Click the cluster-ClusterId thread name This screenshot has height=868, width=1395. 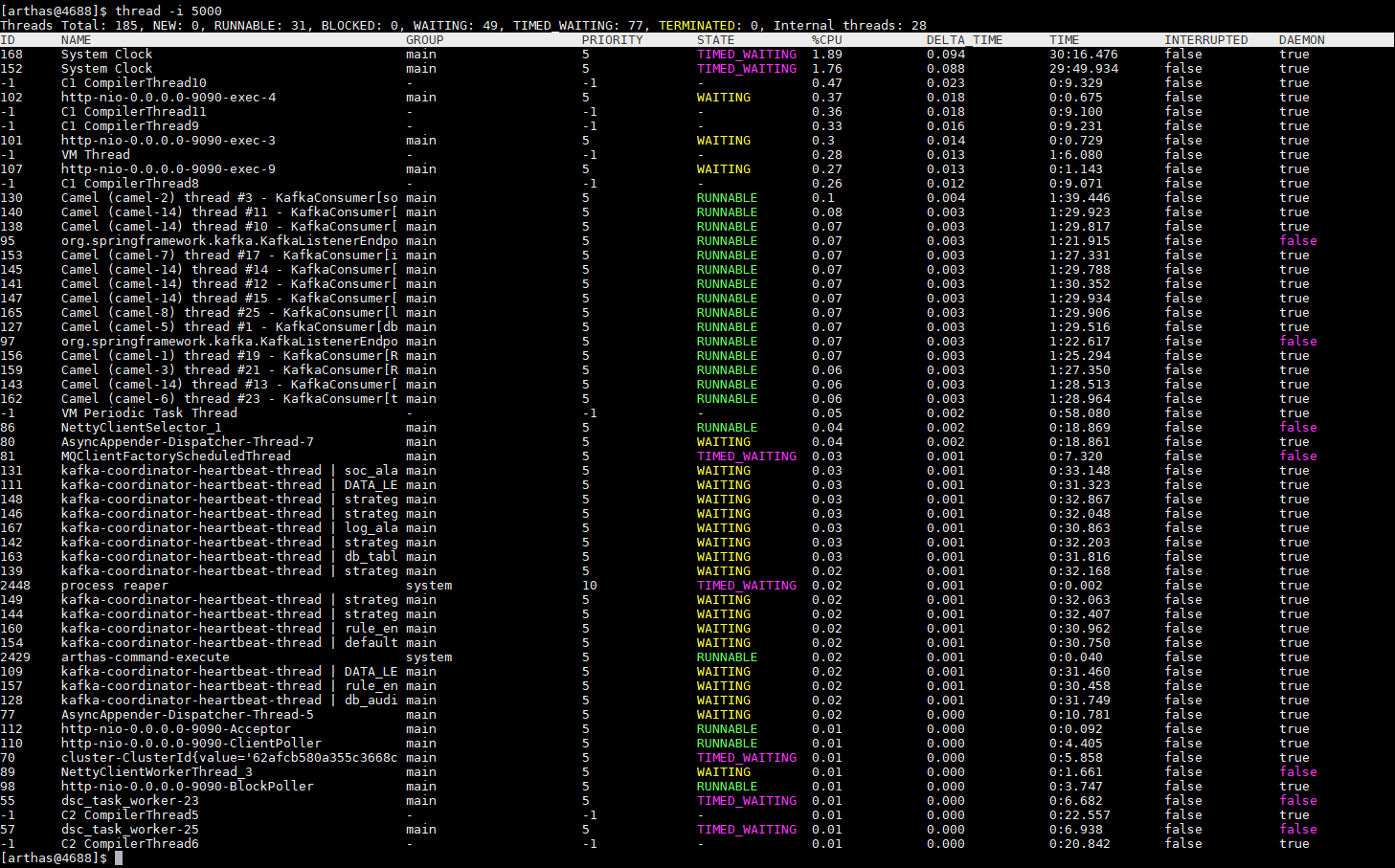(x=230, y=758)
